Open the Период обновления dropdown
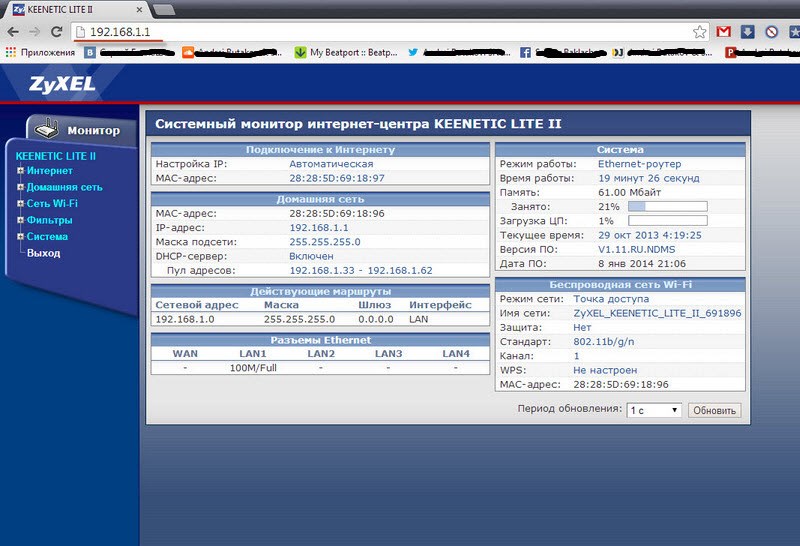800x546 pixels. pyautogui.click(x=654, y=410)
